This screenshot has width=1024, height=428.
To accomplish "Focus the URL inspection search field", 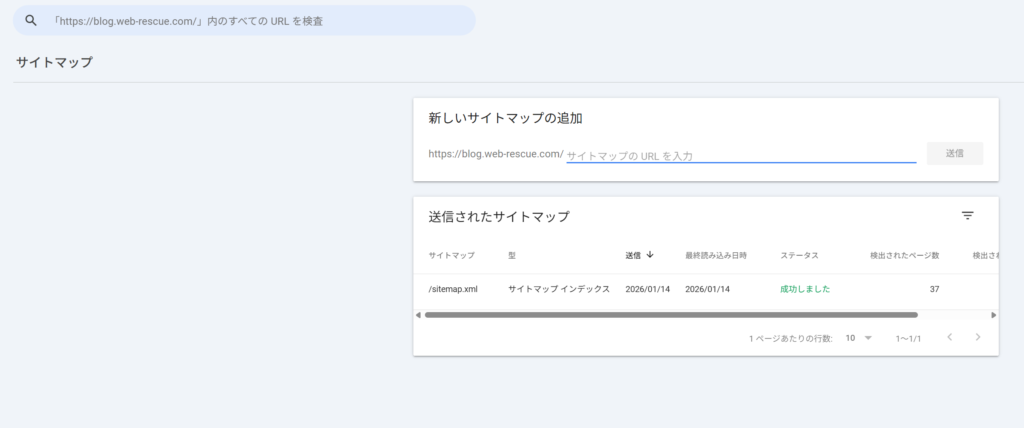I will pyautogui.click(x=250, y=20).
